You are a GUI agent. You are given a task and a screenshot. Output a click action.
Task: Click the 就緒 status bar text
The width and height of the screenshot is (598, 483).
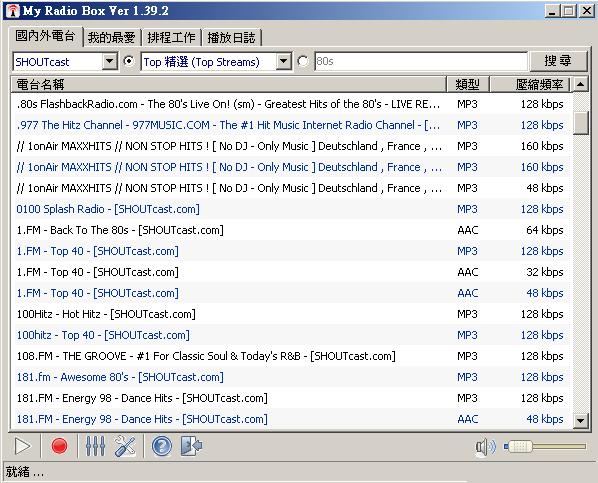24,472
